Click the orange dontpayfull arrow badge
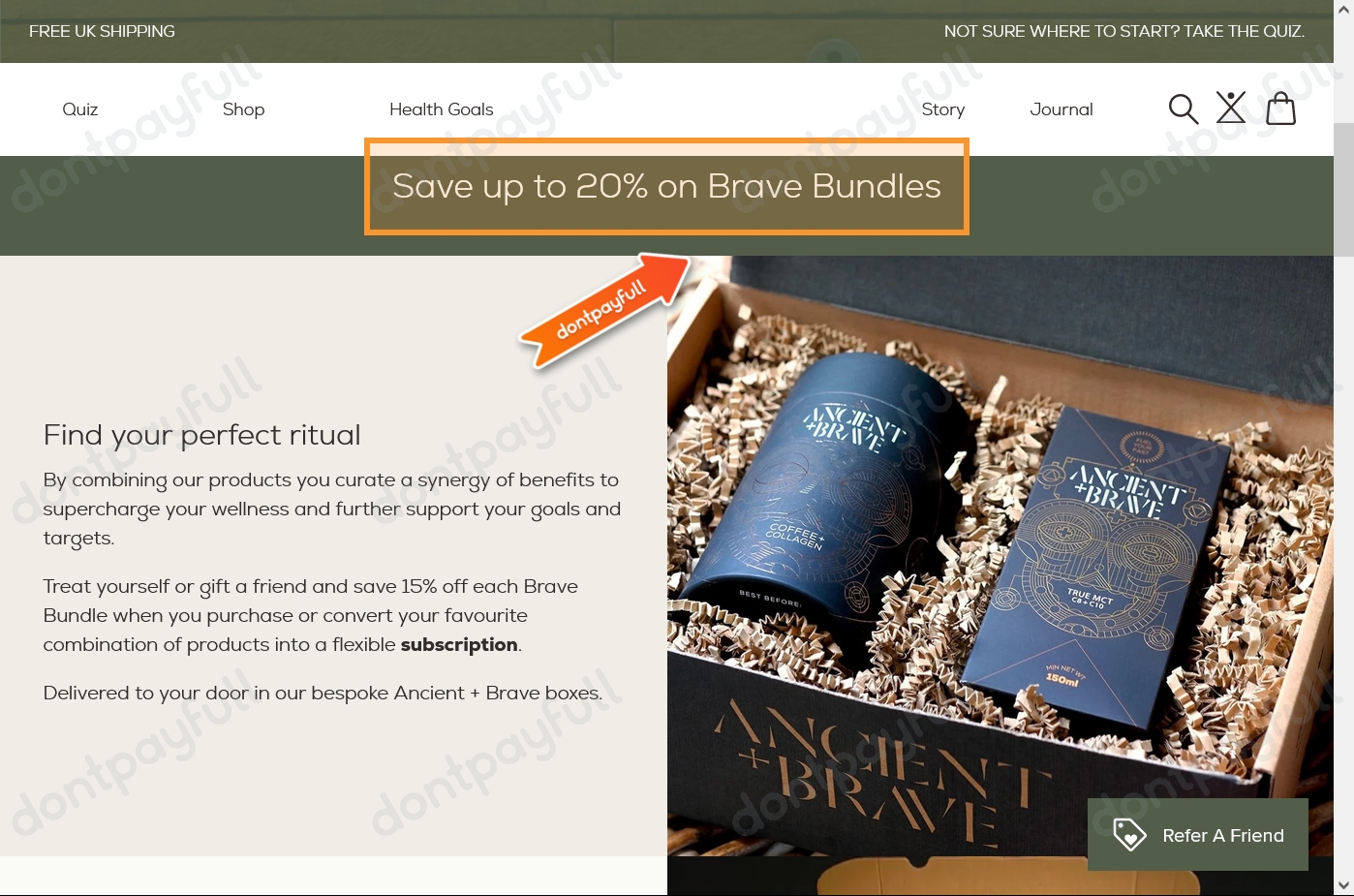The height and width of the screenshot is (896, 1354). tap(604, 310)
